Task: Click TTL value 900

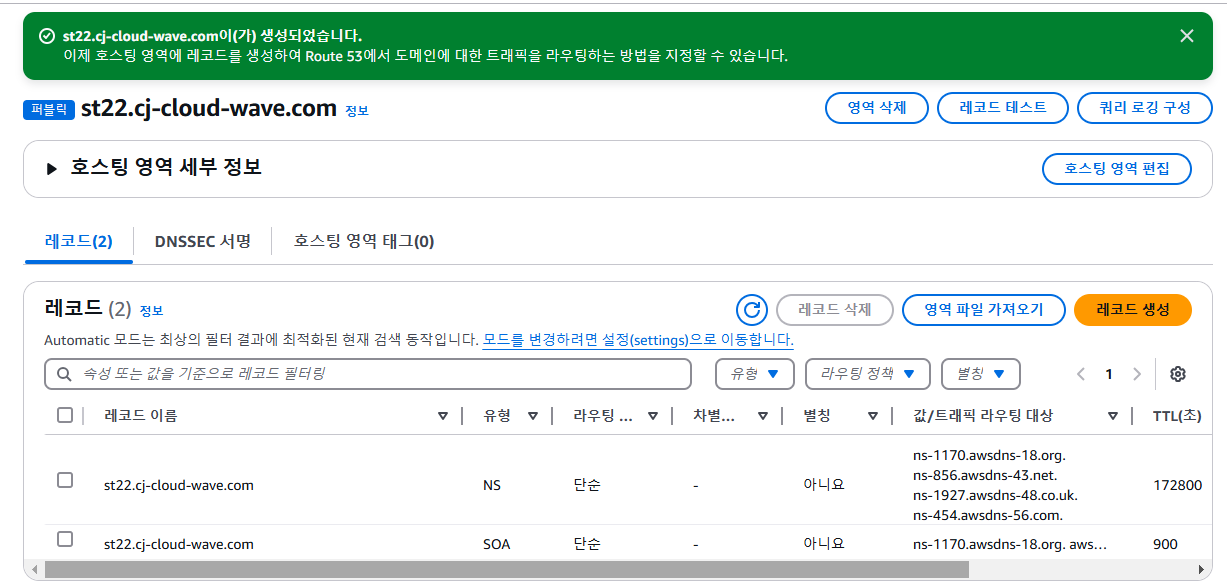Action: coord(1165,545)
